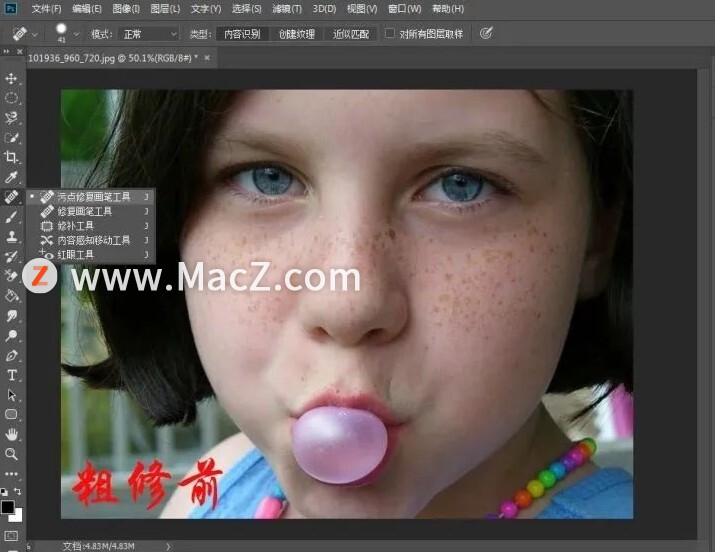
Task: Swap foreground and background colors
Action: pos(17,491)
